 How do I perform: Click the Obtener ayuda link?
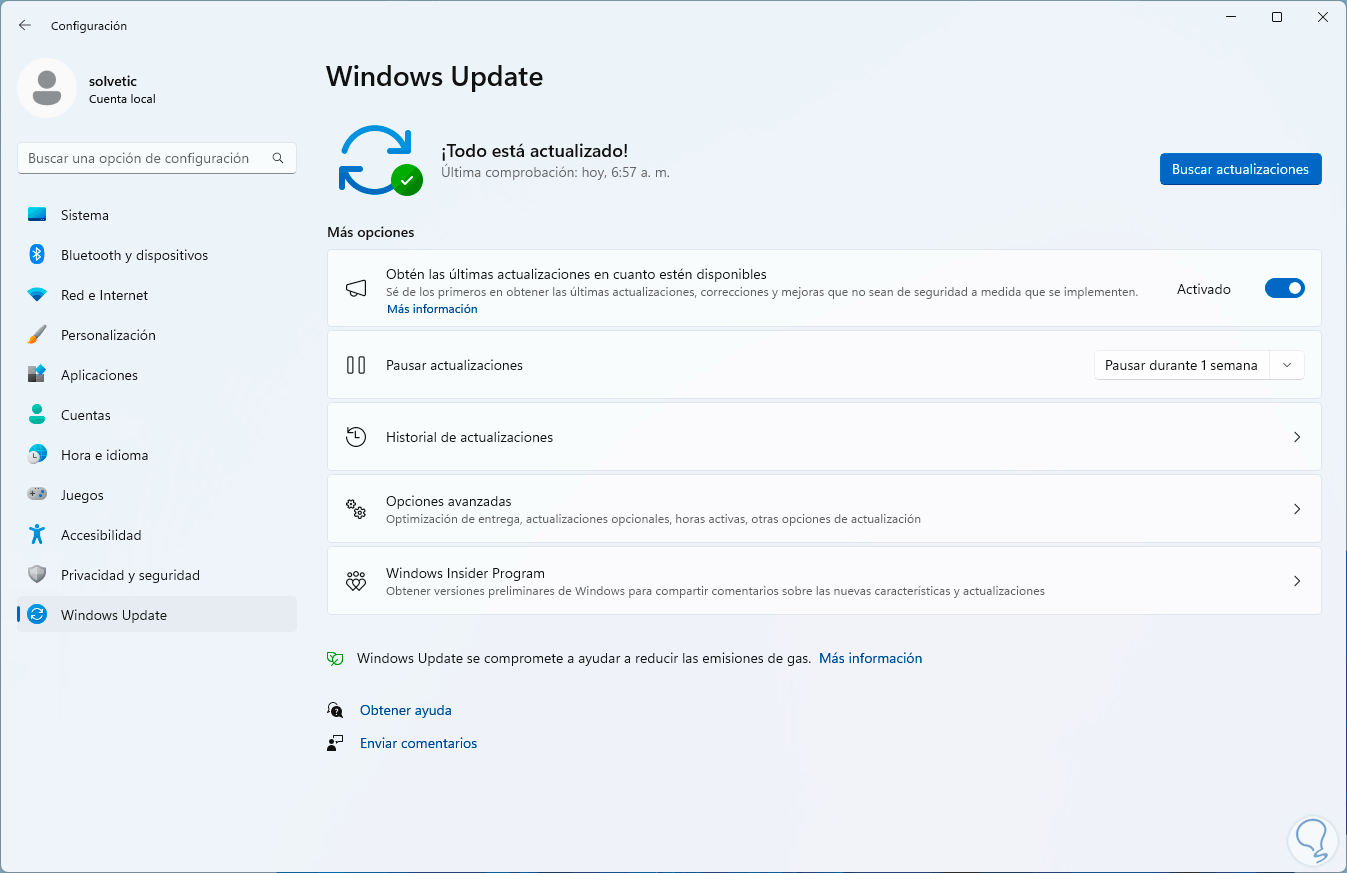pyautogui.click(x=406, y=710)
